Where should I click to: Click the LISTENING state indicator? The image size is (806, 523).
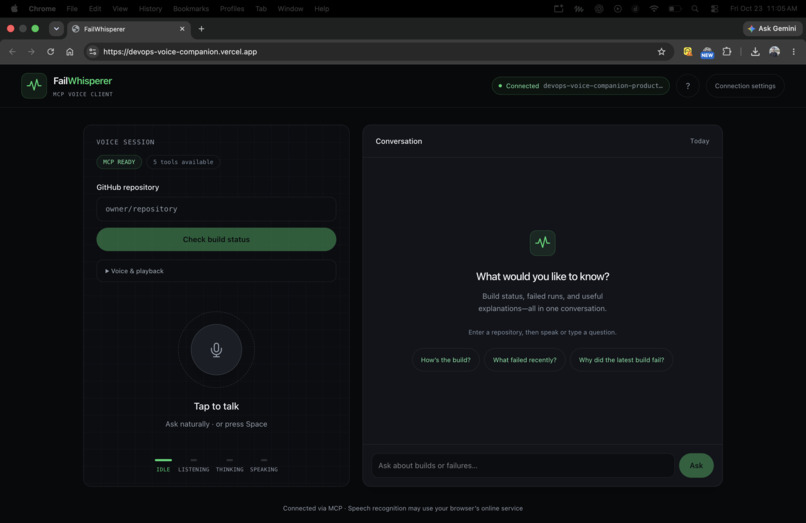tap(193, 465)
